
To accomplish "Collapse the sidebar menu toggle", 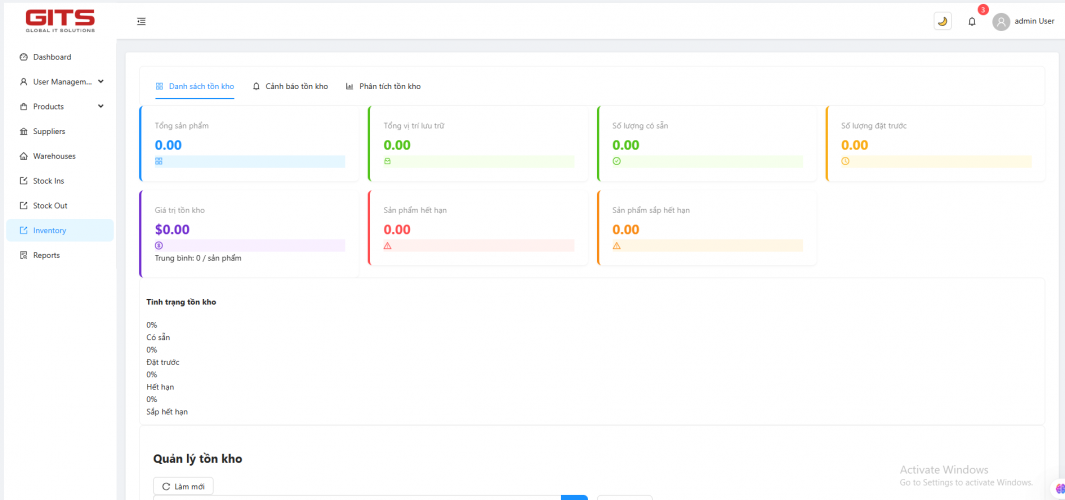I will pyautogui.click(x=141, y=22).
